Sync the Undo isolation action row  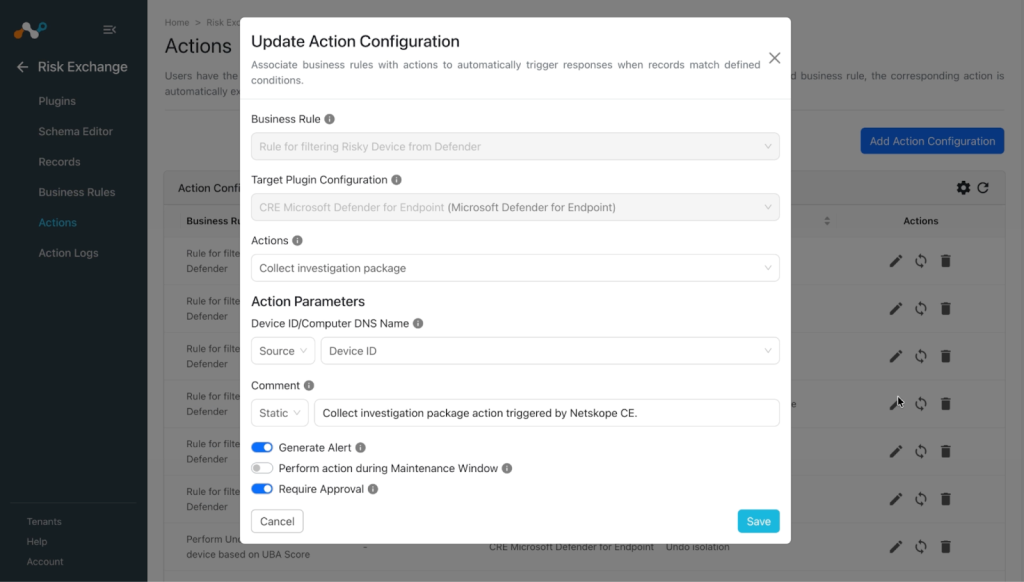[921, 547]
